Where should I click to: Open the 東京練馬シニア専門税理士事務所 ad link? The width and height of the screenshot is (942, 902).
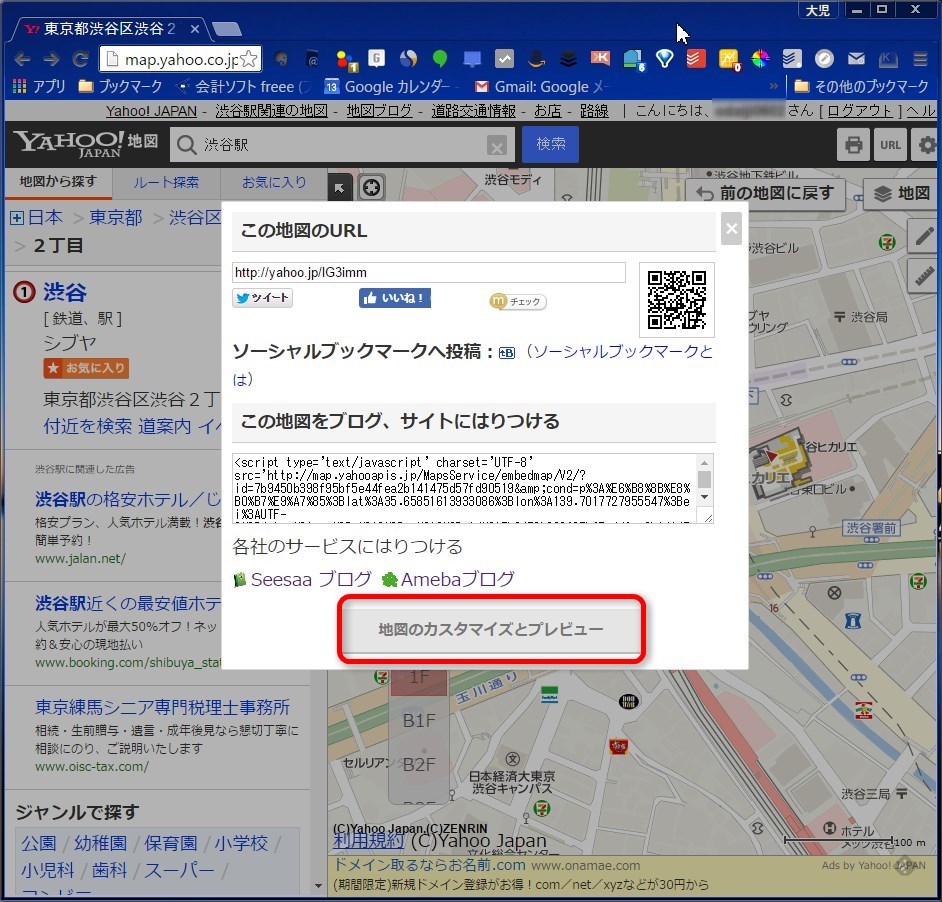click(x=163, y=707)
